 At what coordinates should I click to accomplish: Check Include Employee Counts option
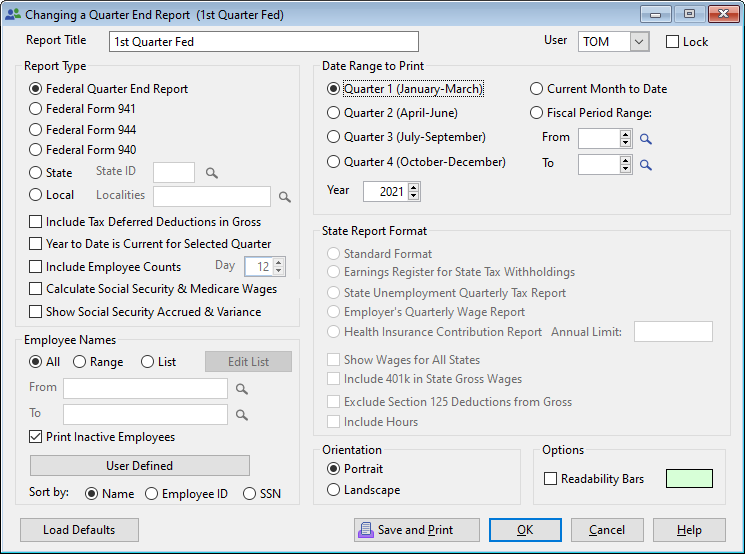coord(36,267)
